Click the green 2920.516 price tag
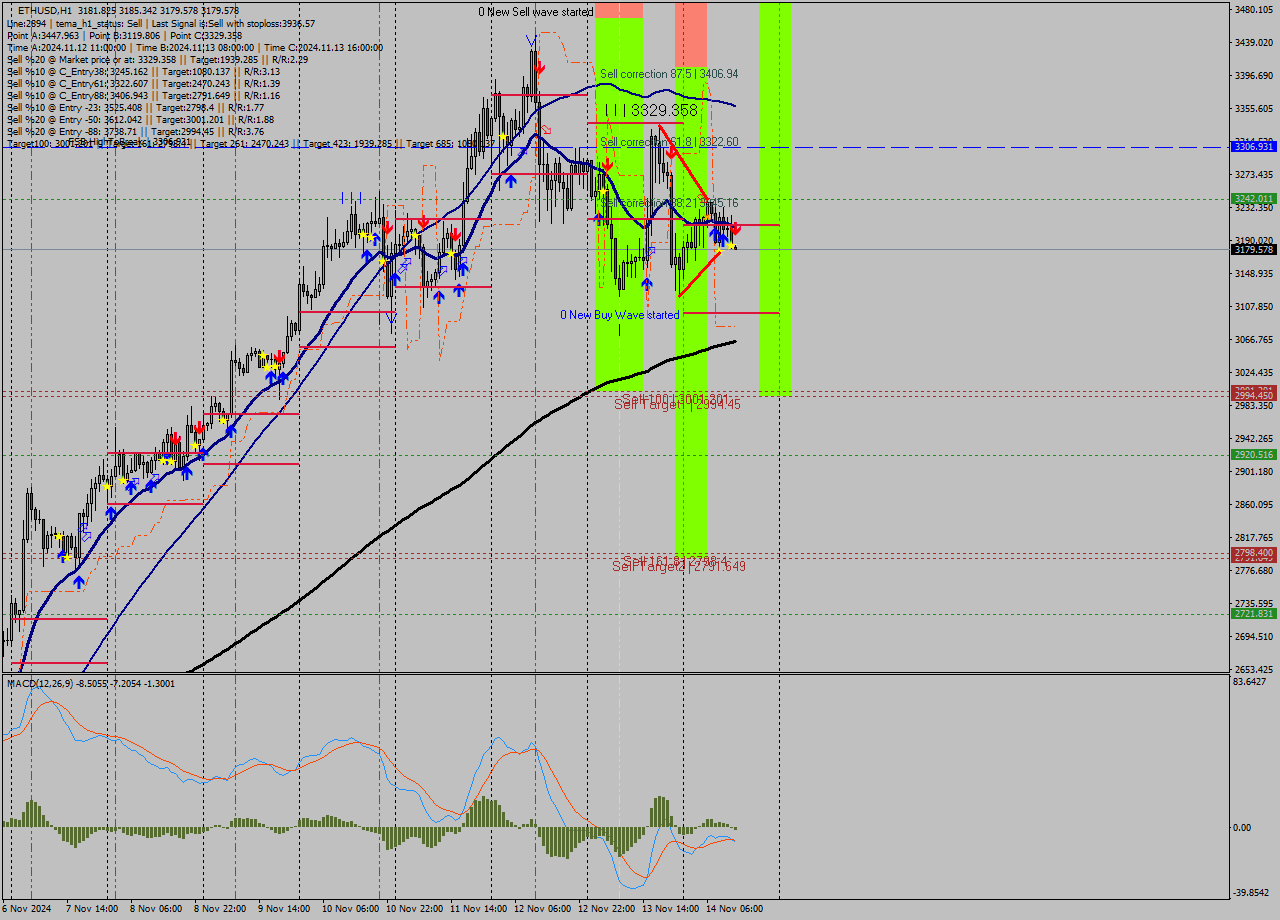Image resolution: width=1280 pixels, height=920 pixels. click(1254, 455)
